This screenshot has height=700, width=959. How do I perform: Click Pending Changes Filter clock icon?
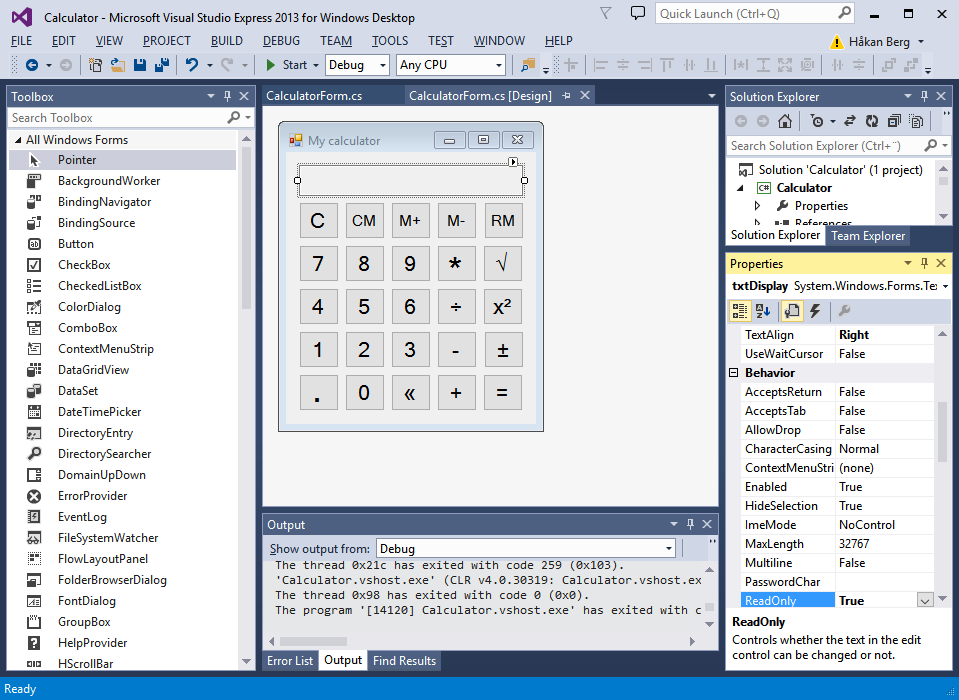(x=816, y=121)
